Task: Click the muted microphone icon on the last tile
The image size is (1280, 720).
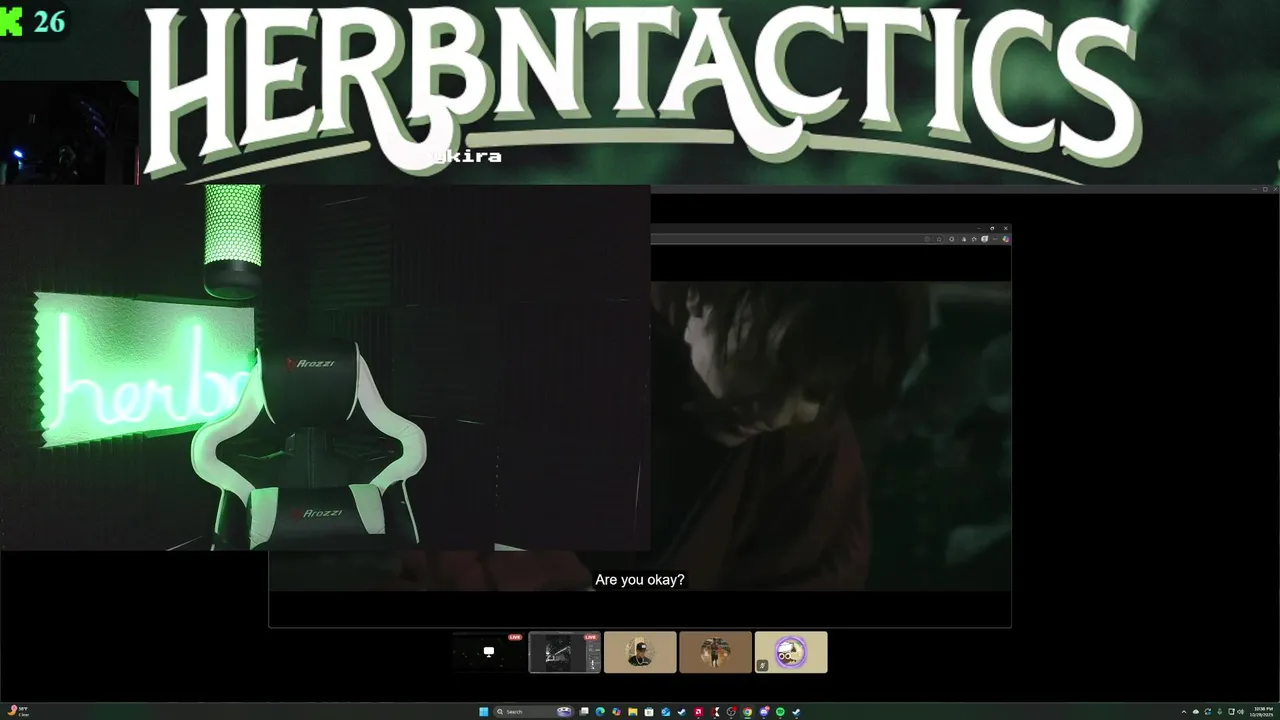Action: 763,665
